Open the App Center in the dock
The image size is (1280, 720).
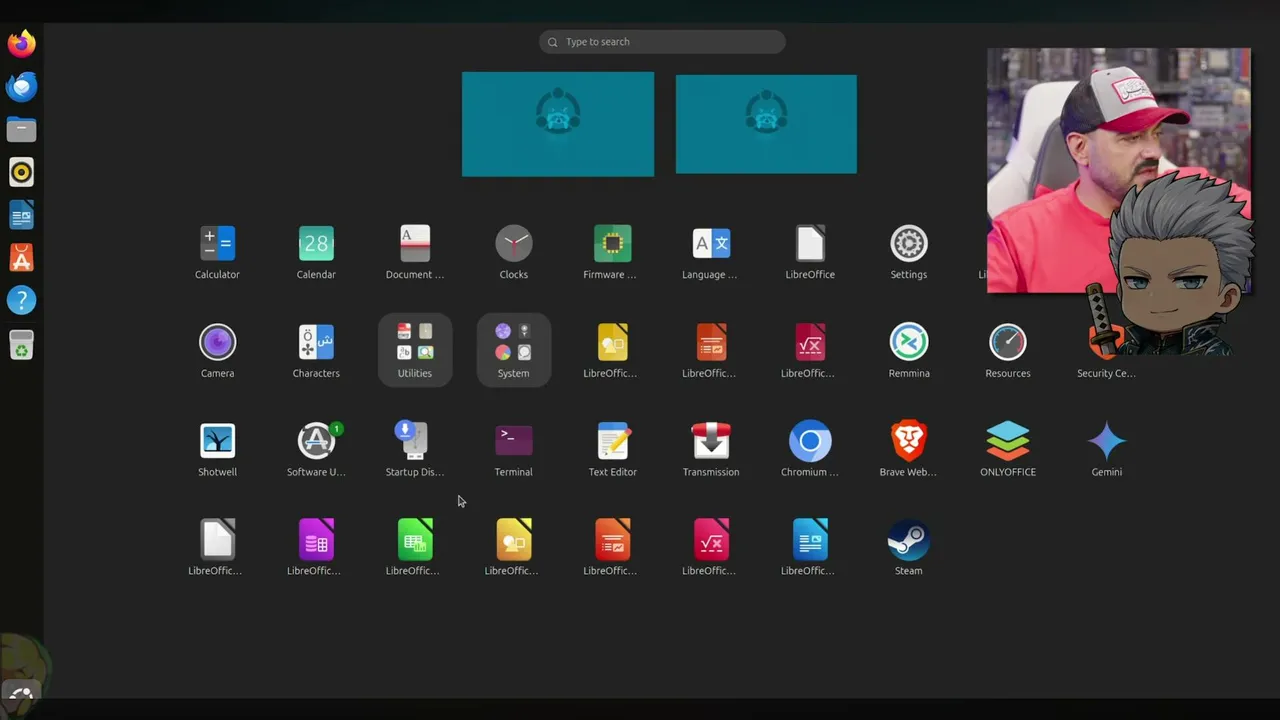click(21, 258)
